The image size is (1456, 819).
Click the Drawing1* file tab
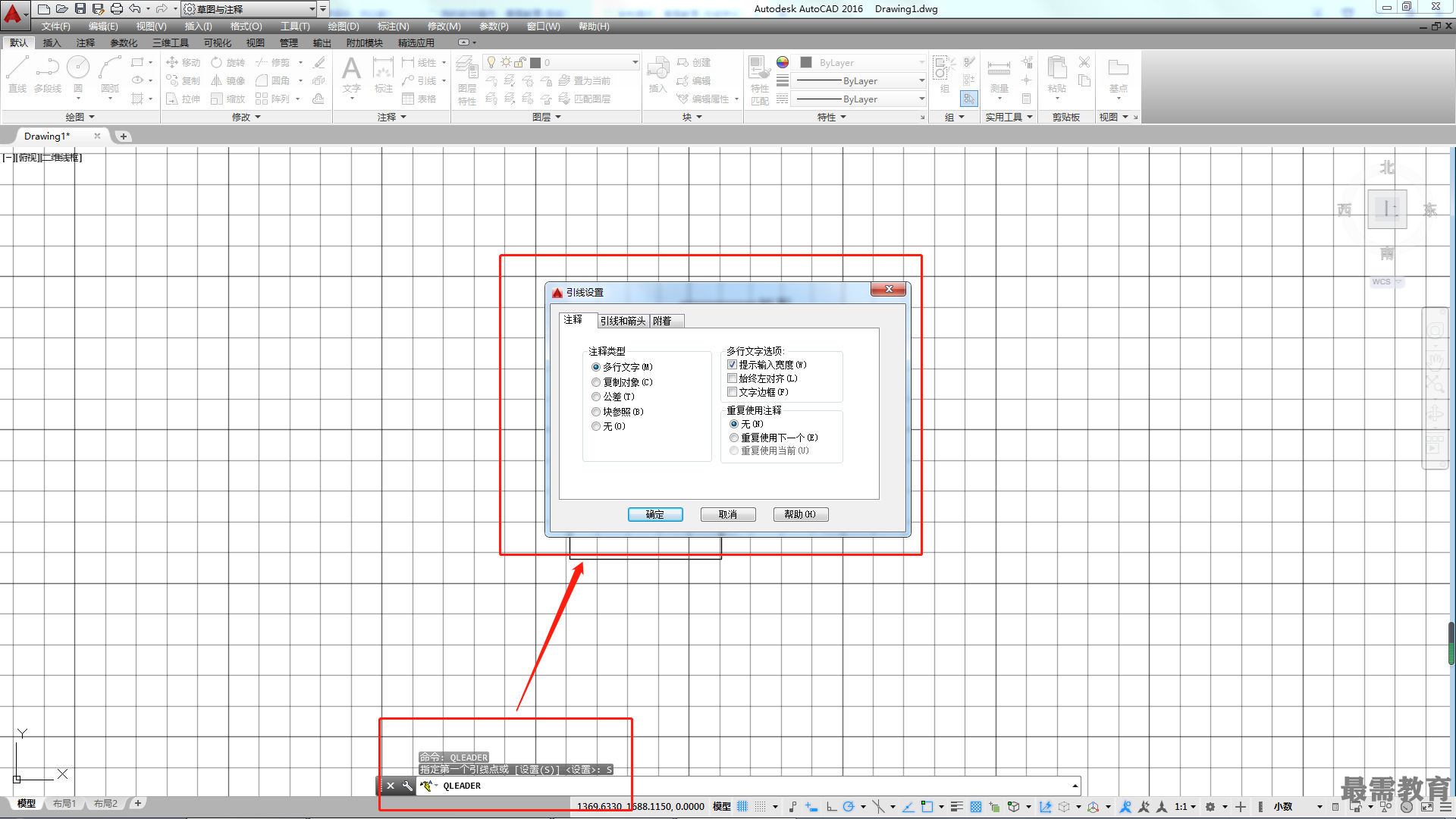pyautogui.click(x=47, y=136)
